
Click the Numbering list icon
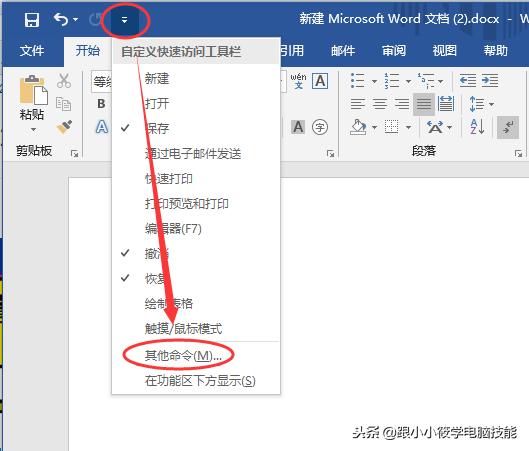click(x=392, y=81)
